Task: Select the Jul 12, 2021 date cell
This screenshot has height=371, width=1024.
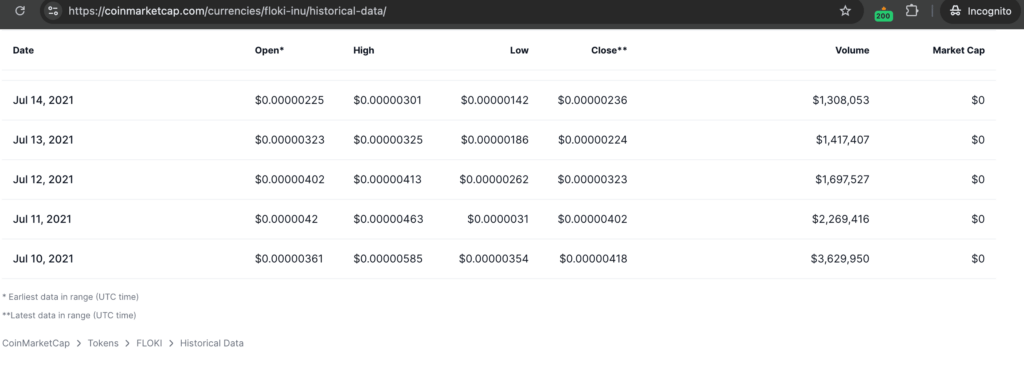Action: tap(43, 180)
